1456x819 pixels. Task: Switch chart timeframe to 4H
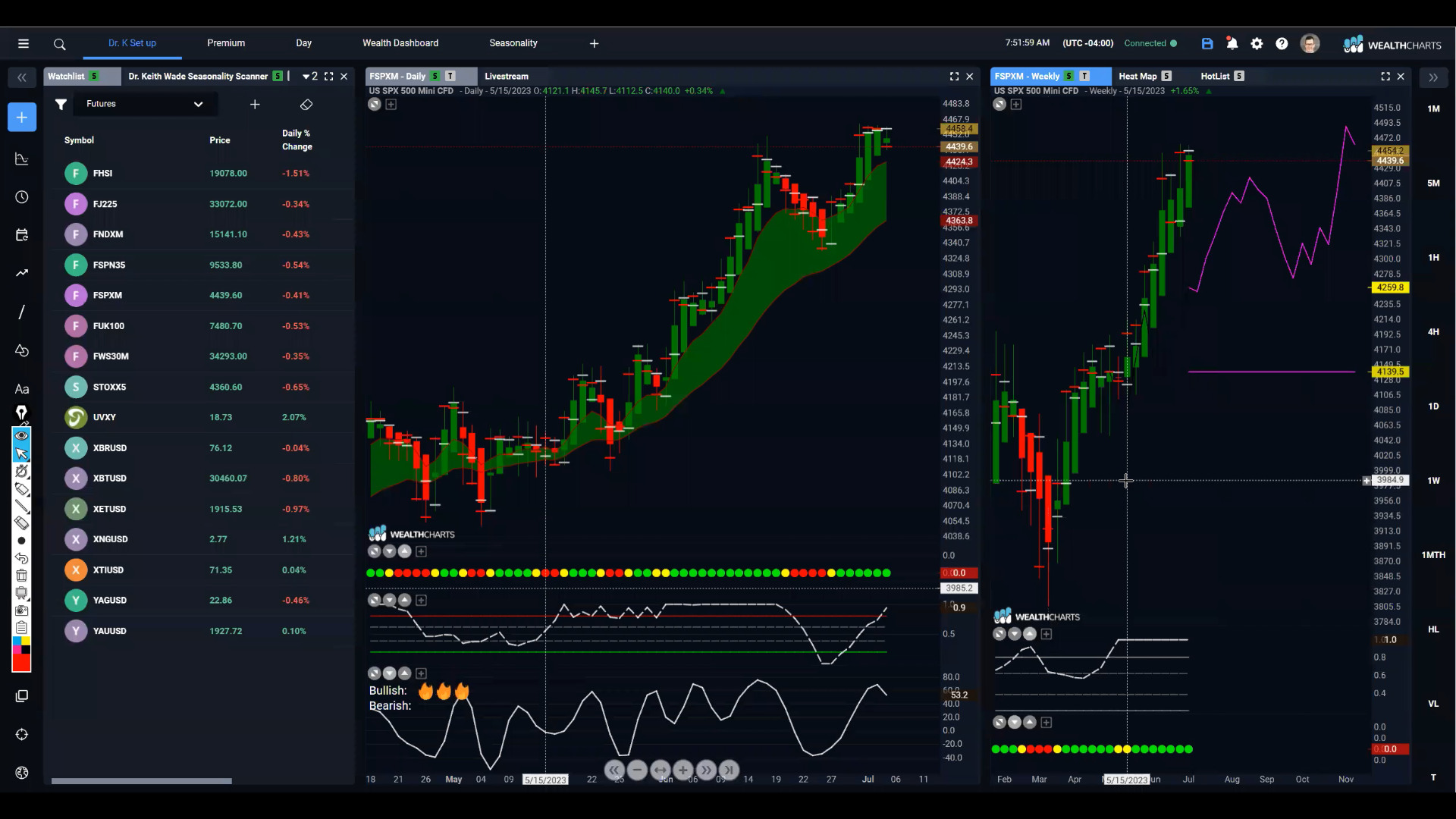coord(1433,332)
